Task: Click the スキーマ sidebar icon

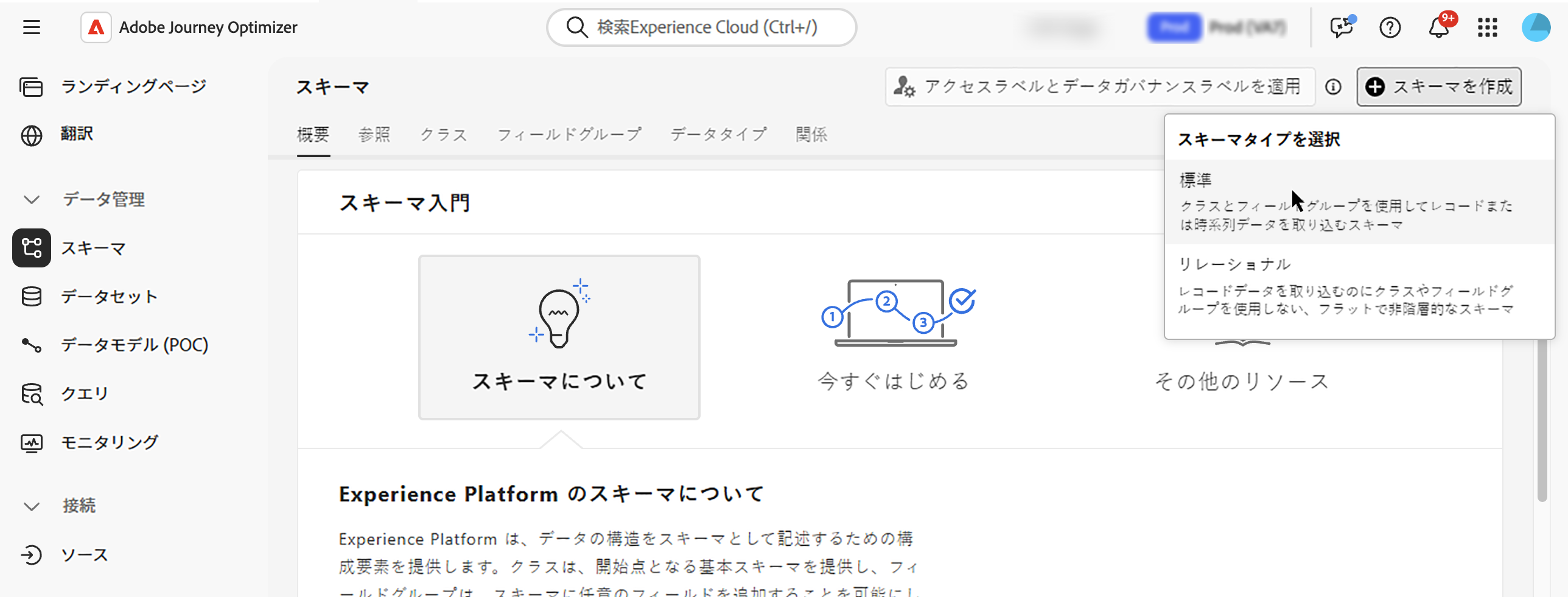Action: click(32, 248)
